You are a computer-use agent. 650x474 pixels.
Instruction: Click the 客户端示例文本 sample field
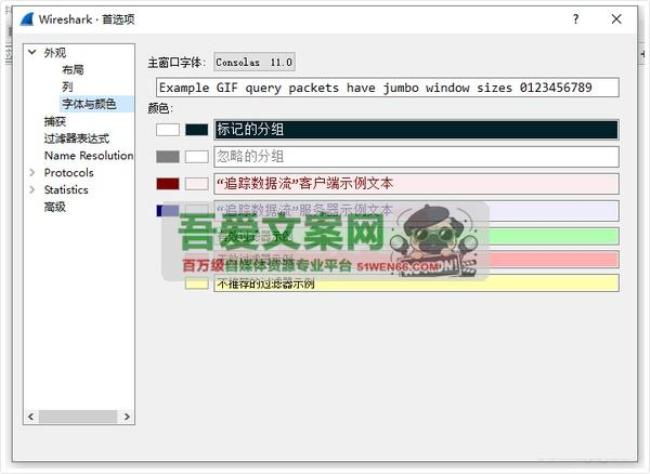click(417, 184)
